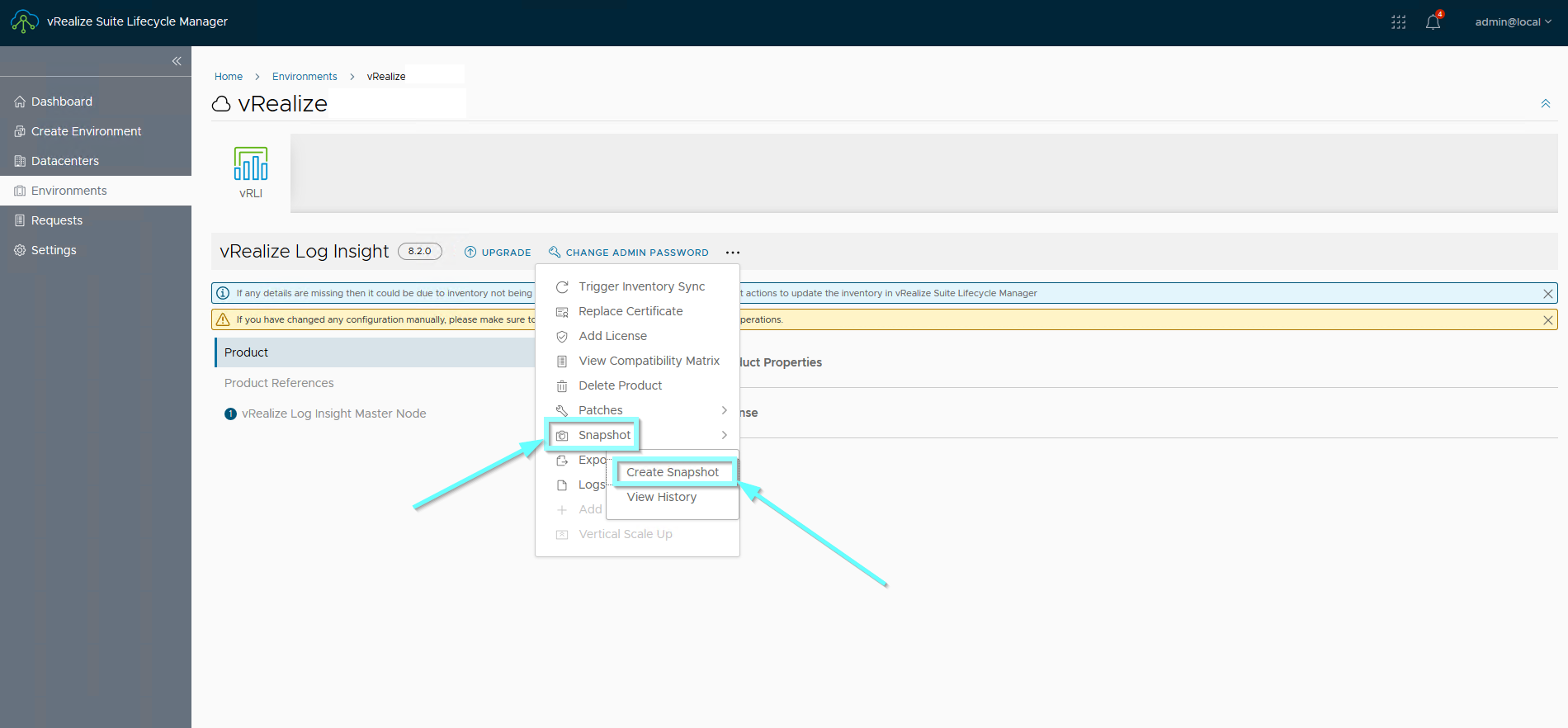Screen dimensions: 1568x728
Task: Open the applications grid icon
Action: coord(1398,22)
